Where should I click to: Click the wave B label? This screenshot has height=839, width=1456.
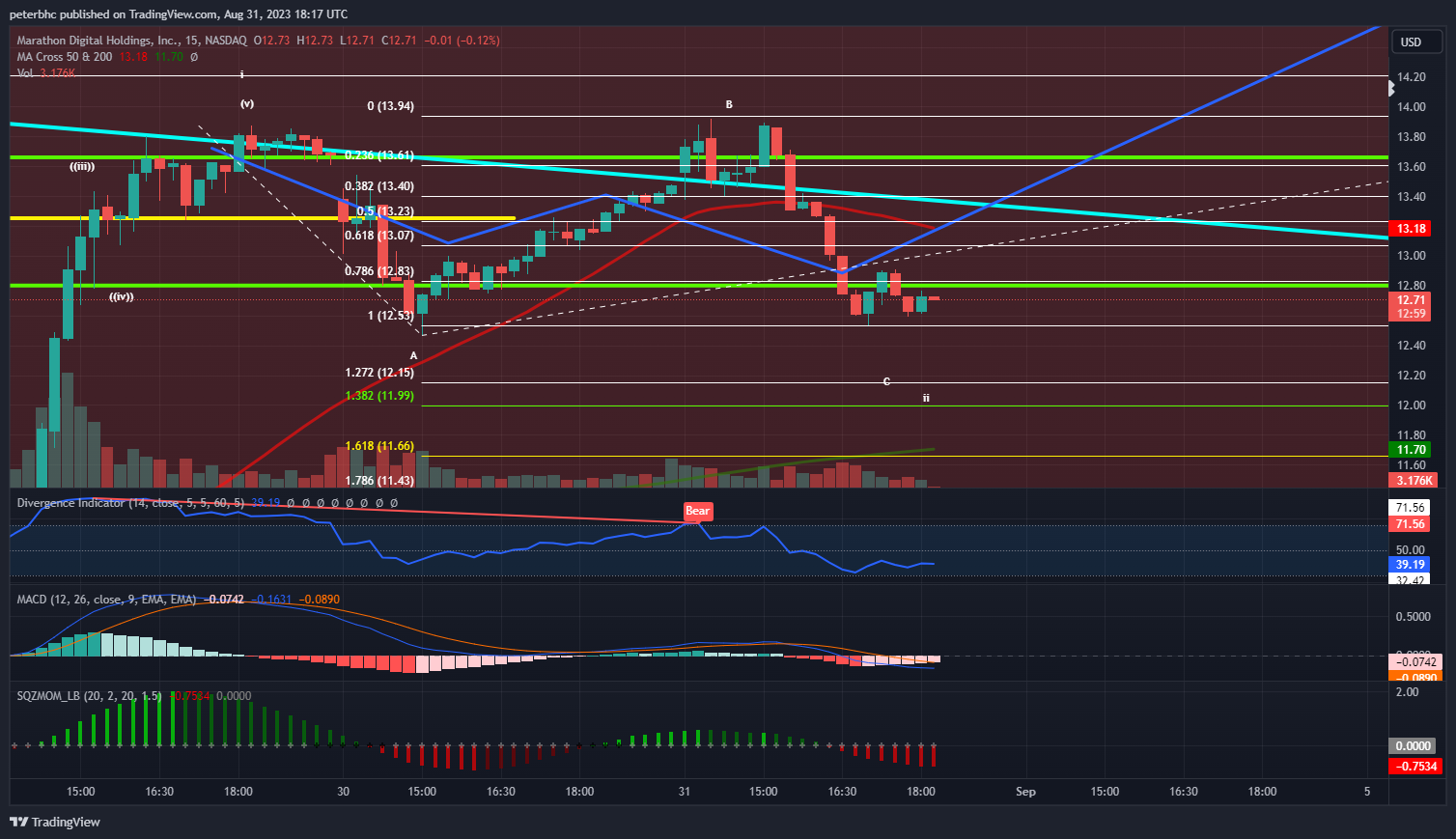click(729, 104)
